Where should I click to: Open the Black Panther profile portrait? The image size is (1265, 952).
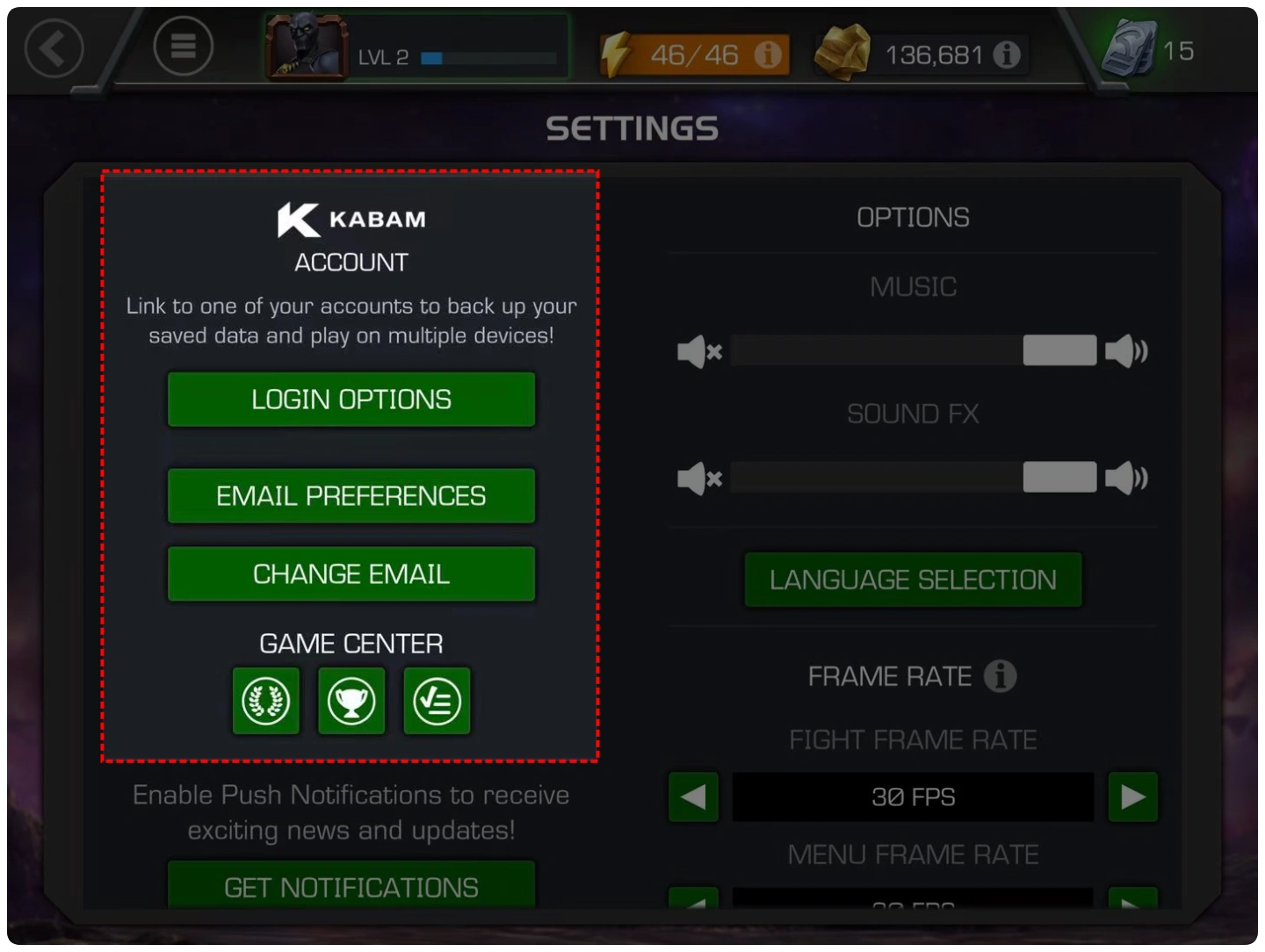pyautogui.click(x=307, y=48)
